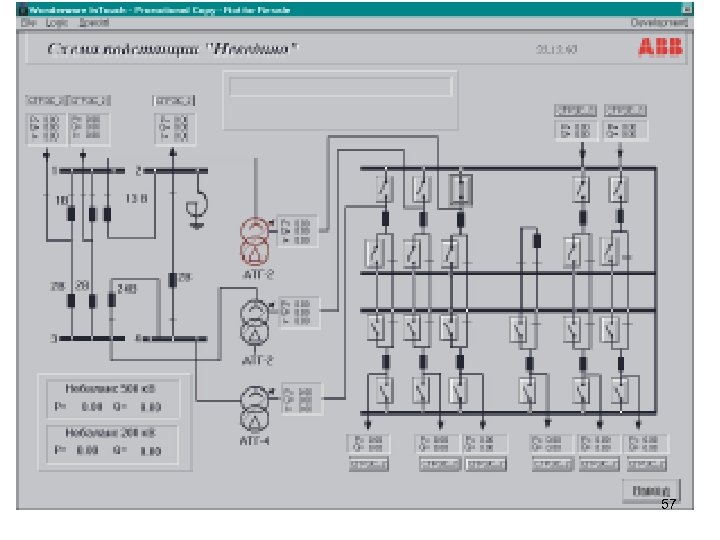Click the button at bottom right corner

(x=651, y=491)
